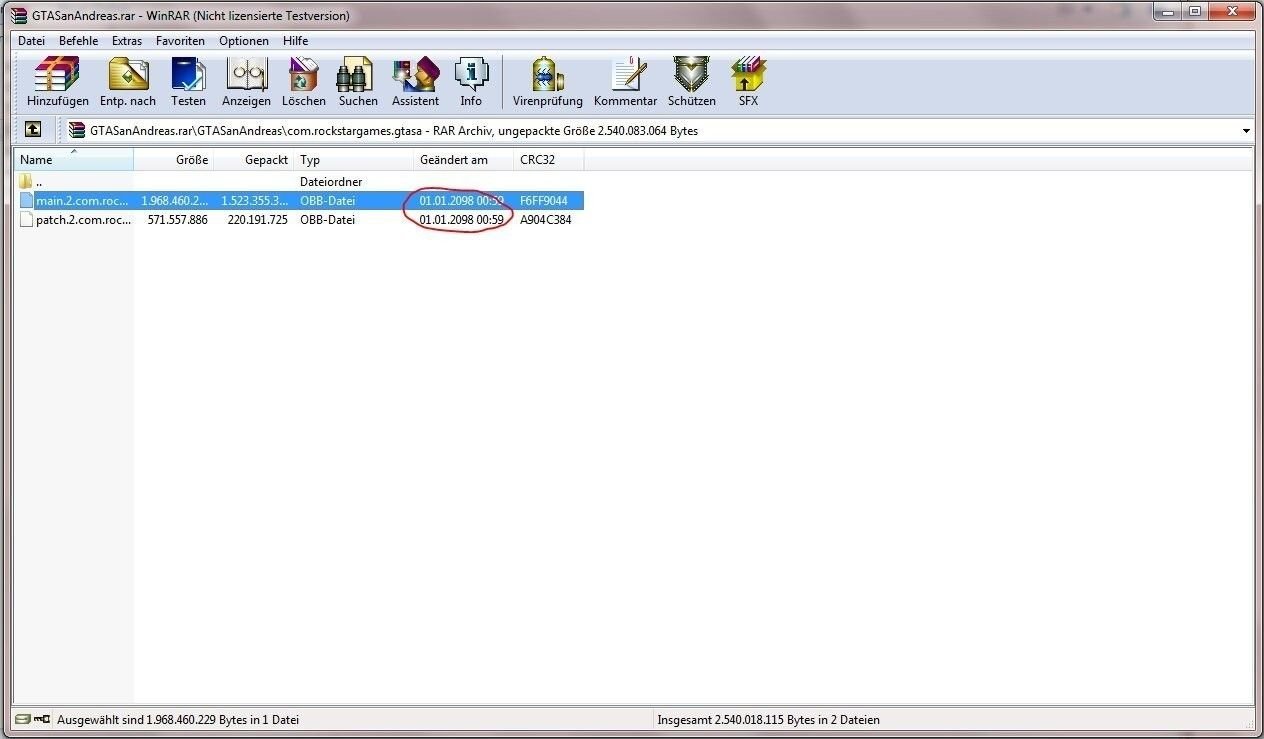1264x739 pixels.
Task: Click the Hinzufügen toolbar icon
Action: pos(57,82)
